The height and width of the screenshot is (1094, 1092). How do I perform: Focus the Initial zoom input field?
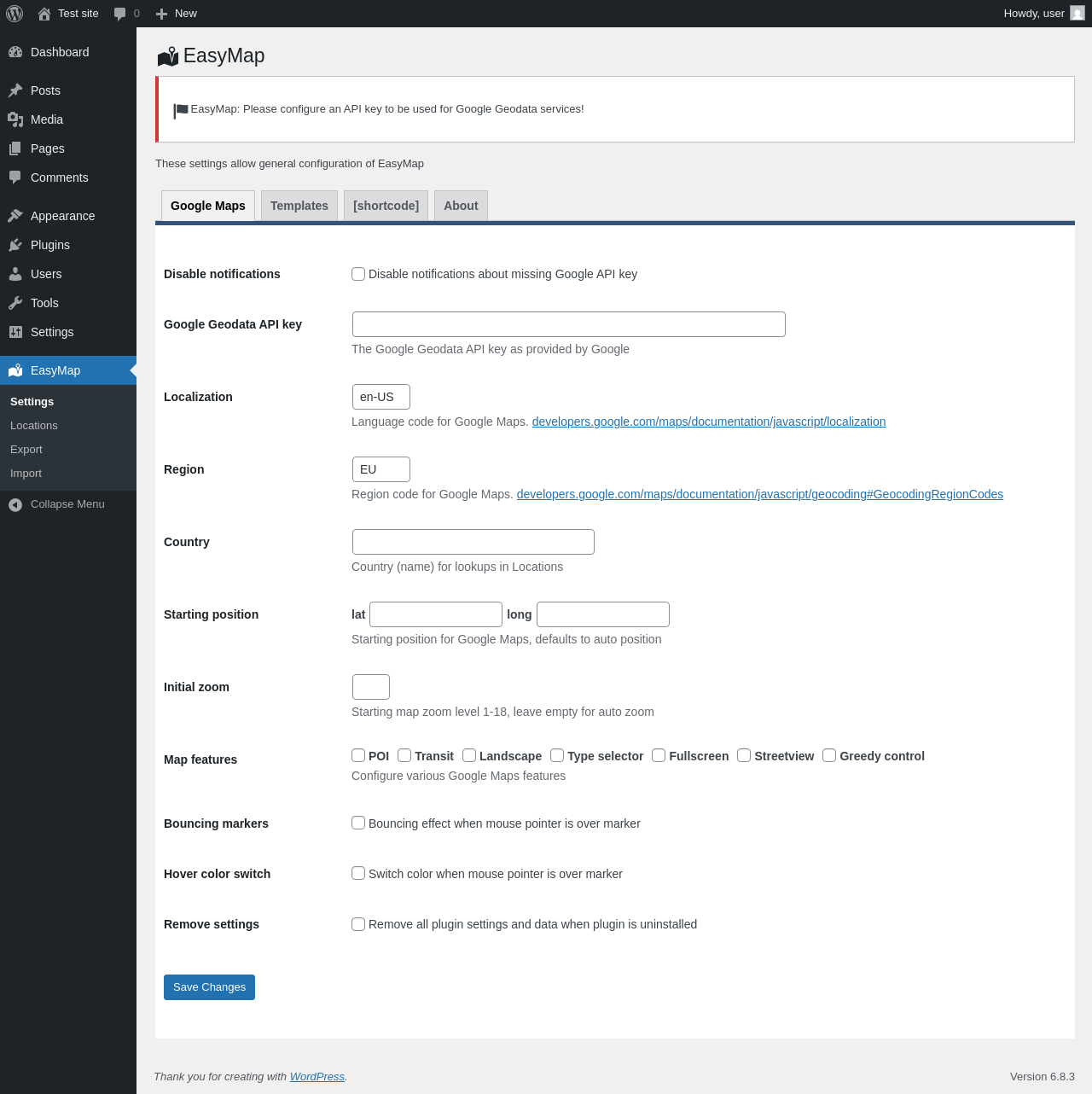click(x=371, y=687)
